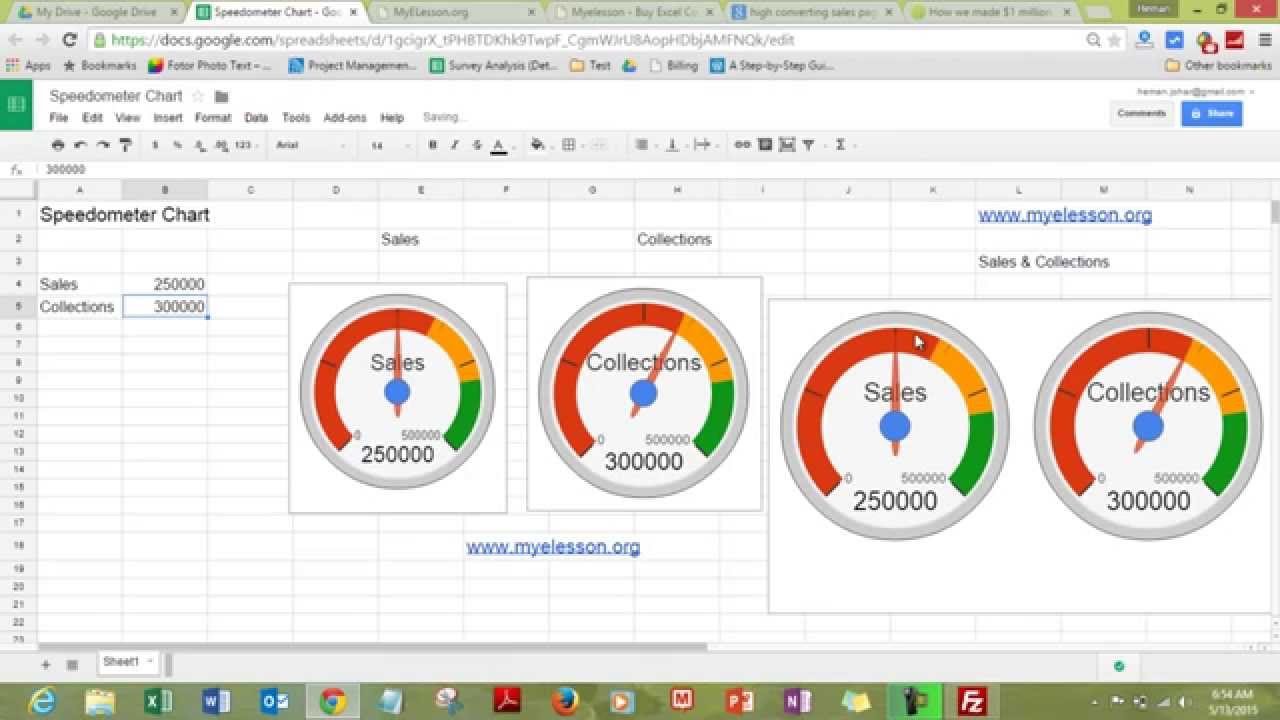Open the Apps shortcut in bookmarks bar
1280x720 pixels.
point(28,65)
